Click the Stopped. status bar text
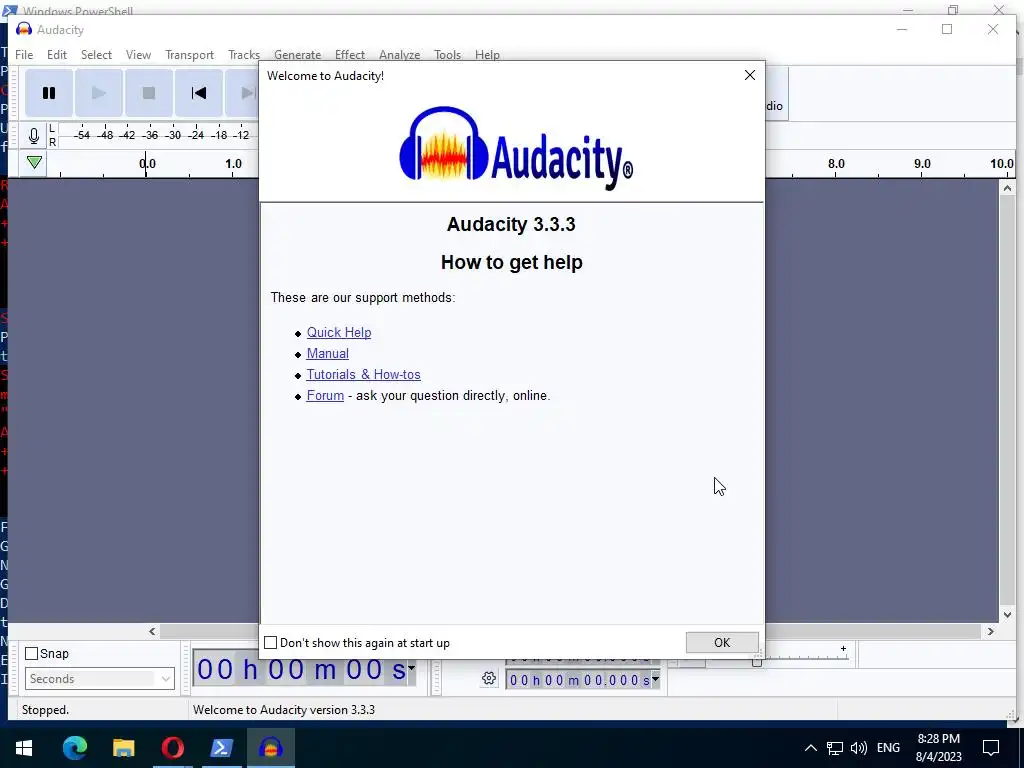The width and height of the screenshot is (1024, 768). (x=45, y=710)
